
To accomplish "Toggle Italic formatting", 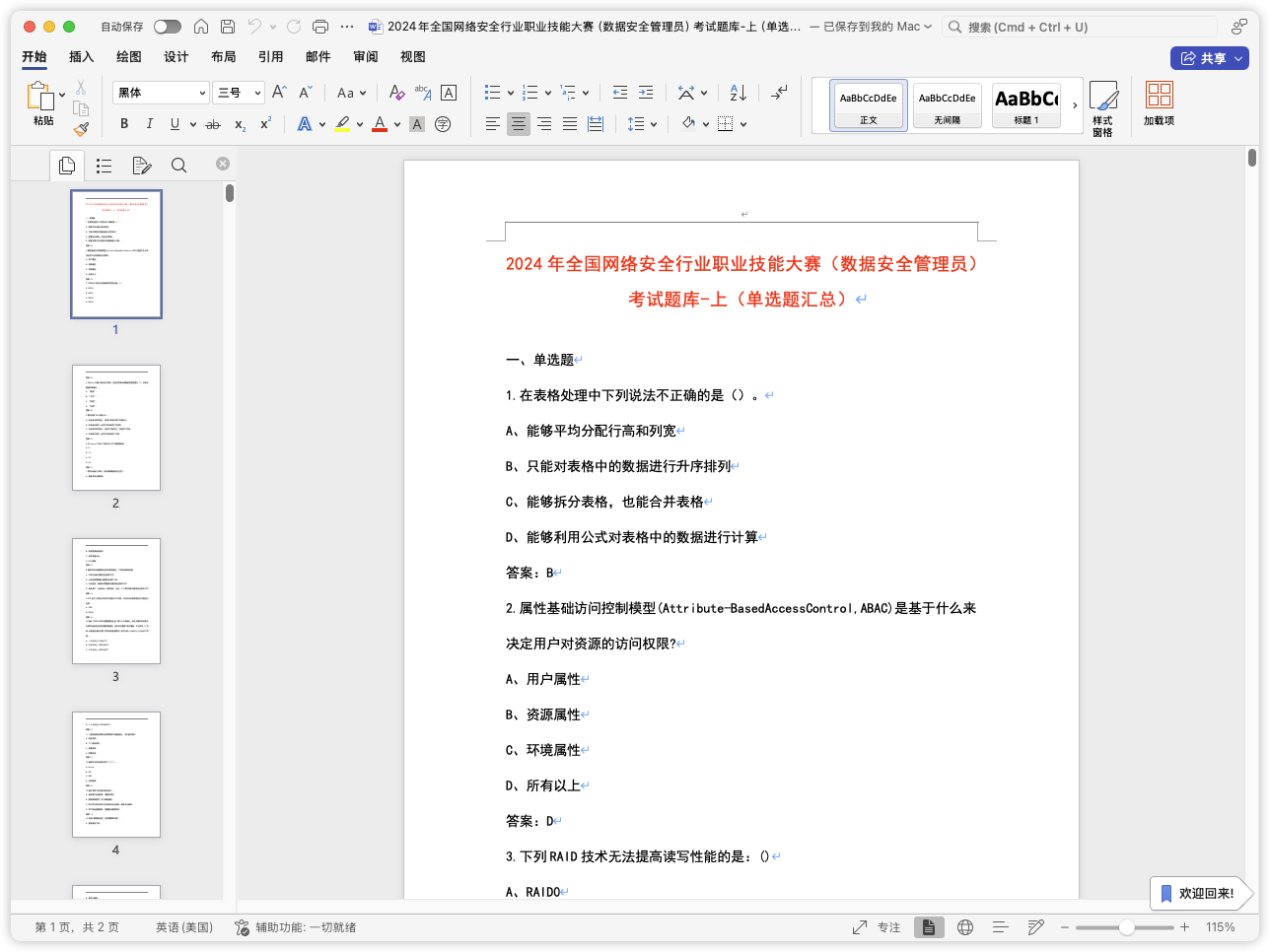I will (x=149, y=124).
